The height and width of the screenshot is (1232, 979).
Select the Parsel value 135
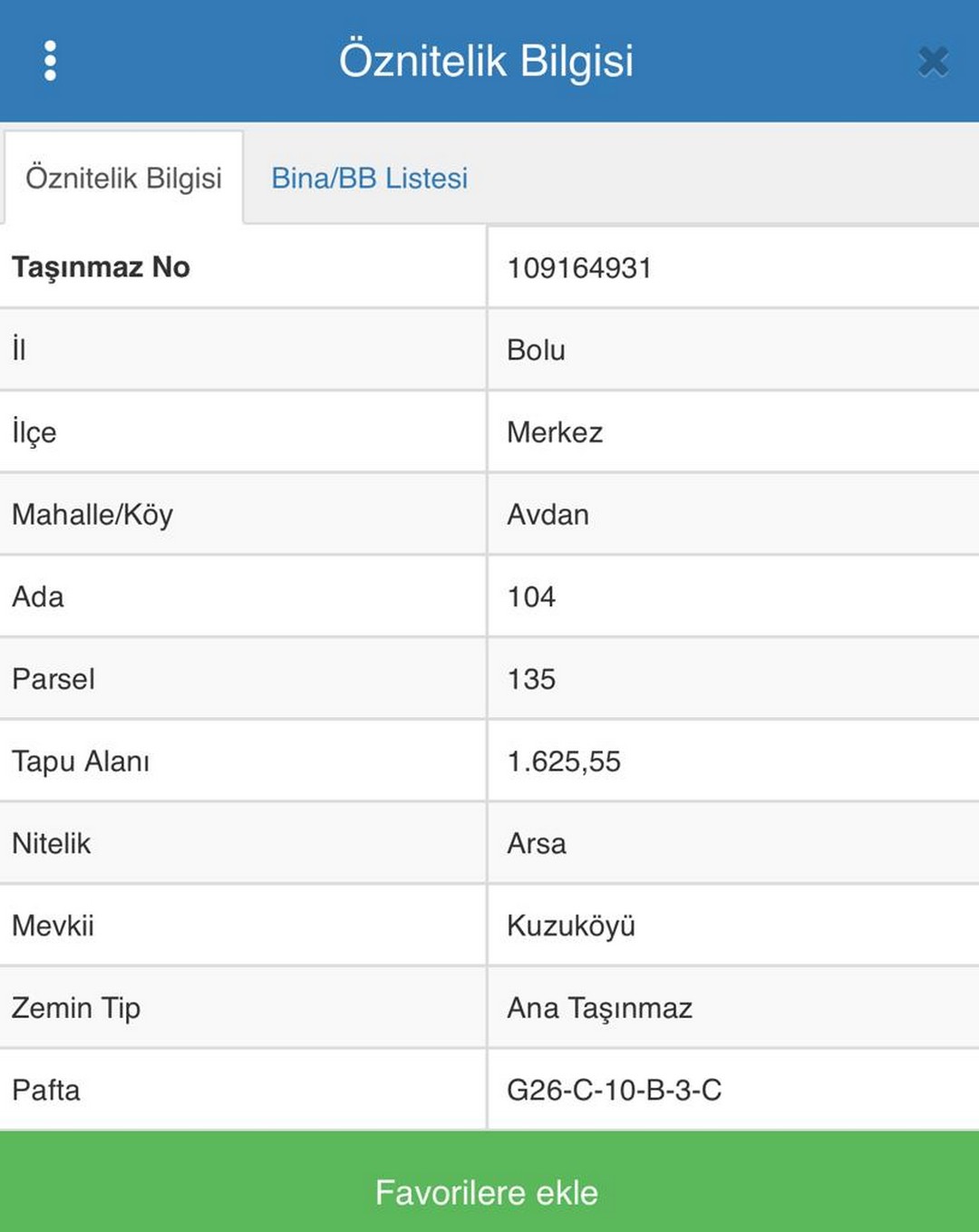click(531, 679)
